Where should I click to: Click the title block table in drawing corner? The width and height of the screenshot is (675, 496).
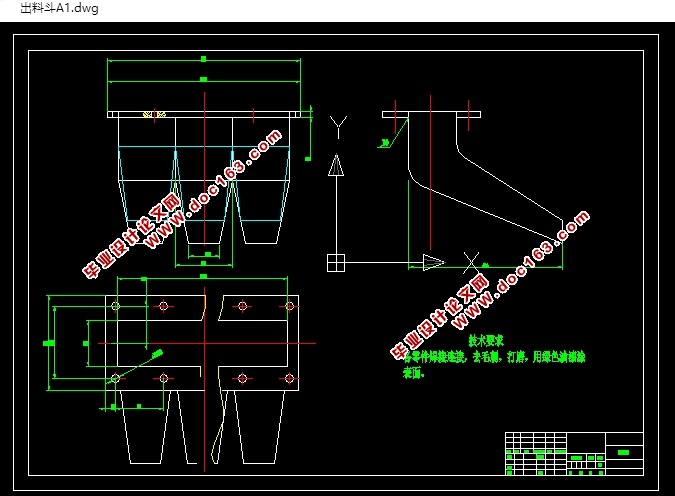(574, 454)
